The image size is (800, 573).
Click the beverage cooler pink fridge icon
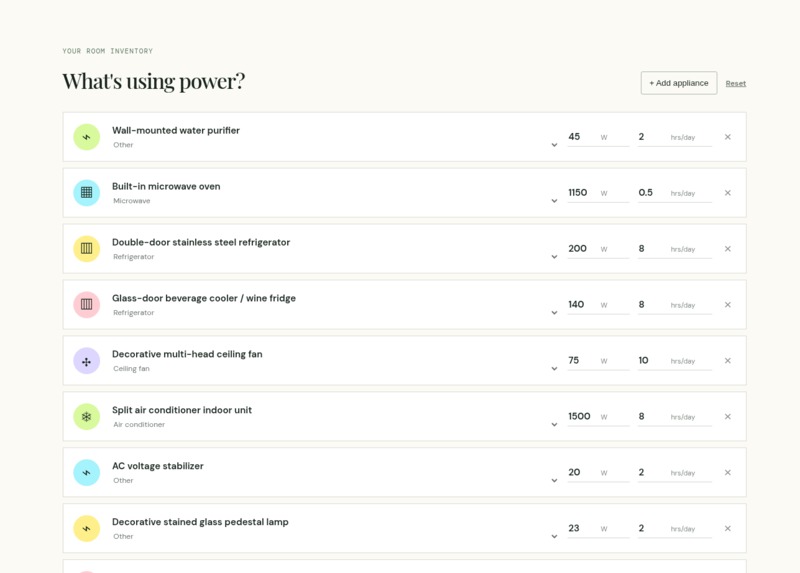(x=87, y=305)
